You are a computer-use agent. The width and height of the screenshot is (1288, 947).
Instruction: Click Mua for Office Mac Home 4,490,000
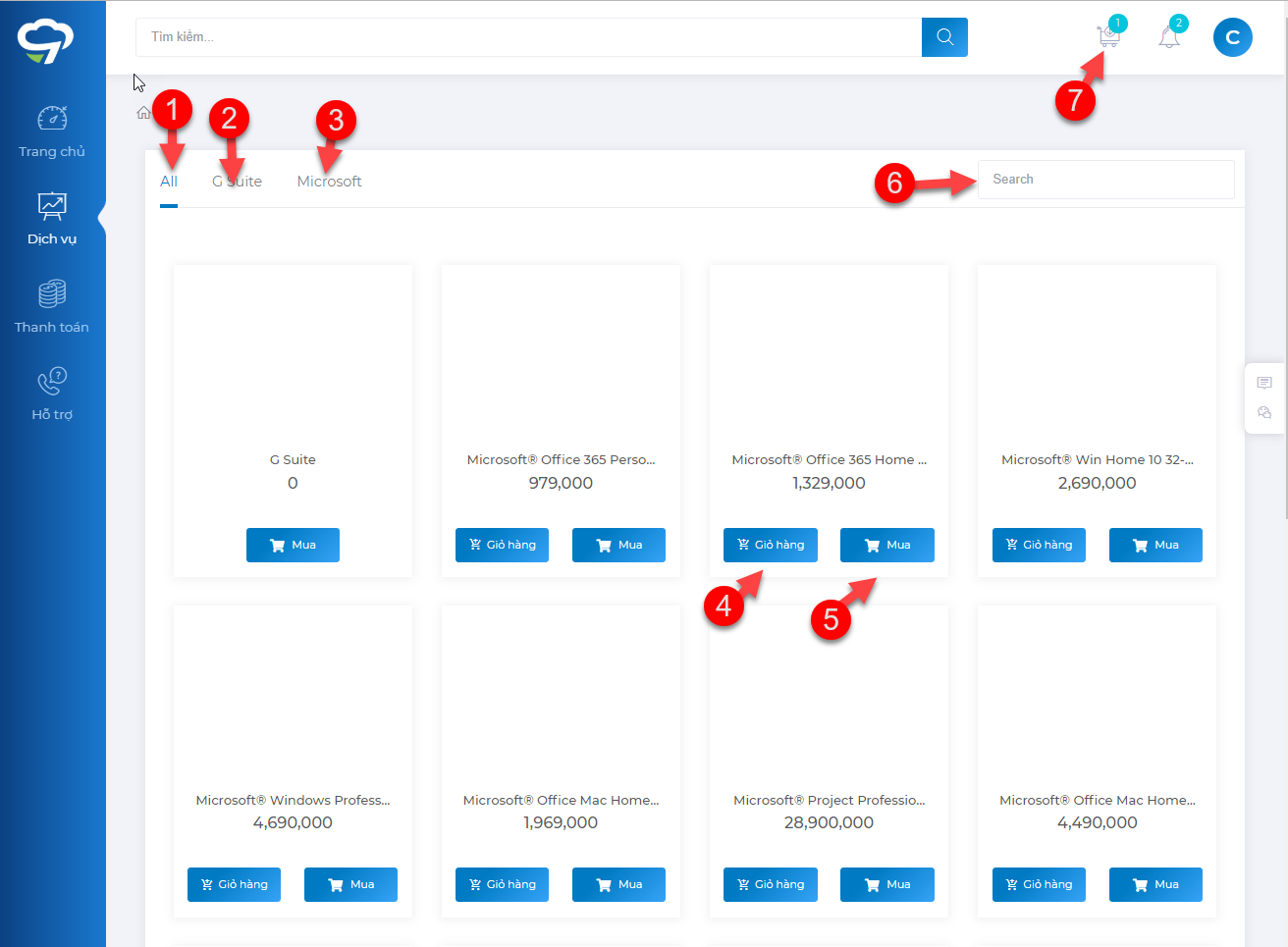click(x=1155, y=884)
